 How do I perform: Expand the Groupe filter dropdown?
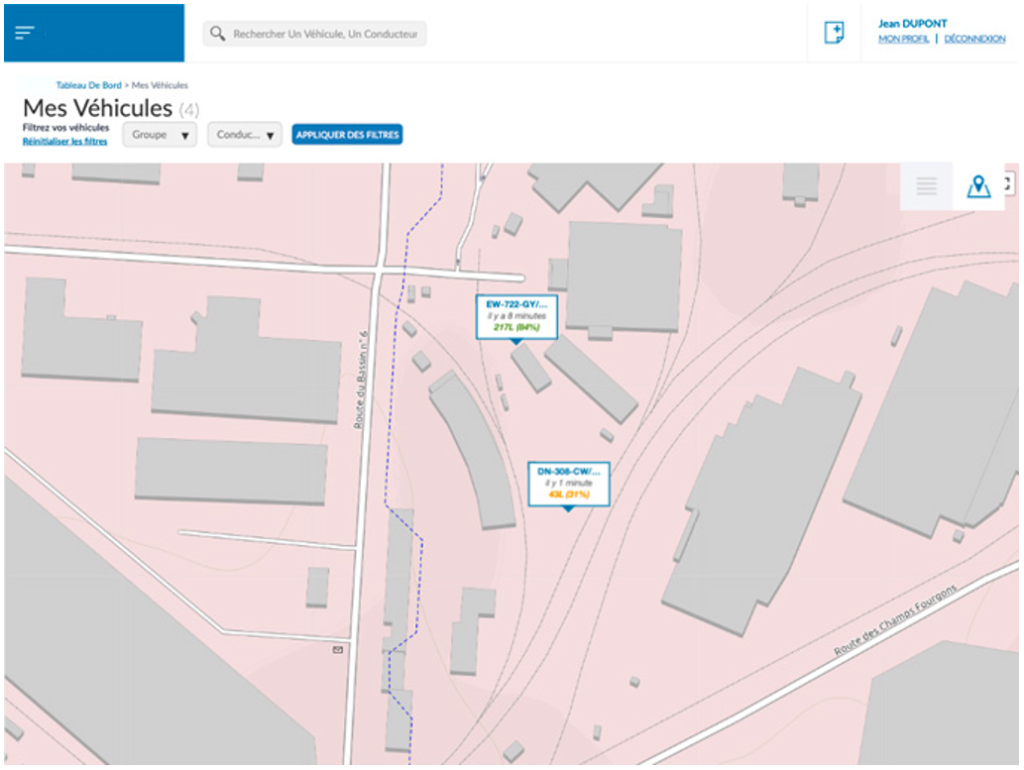tap(160, 135)
